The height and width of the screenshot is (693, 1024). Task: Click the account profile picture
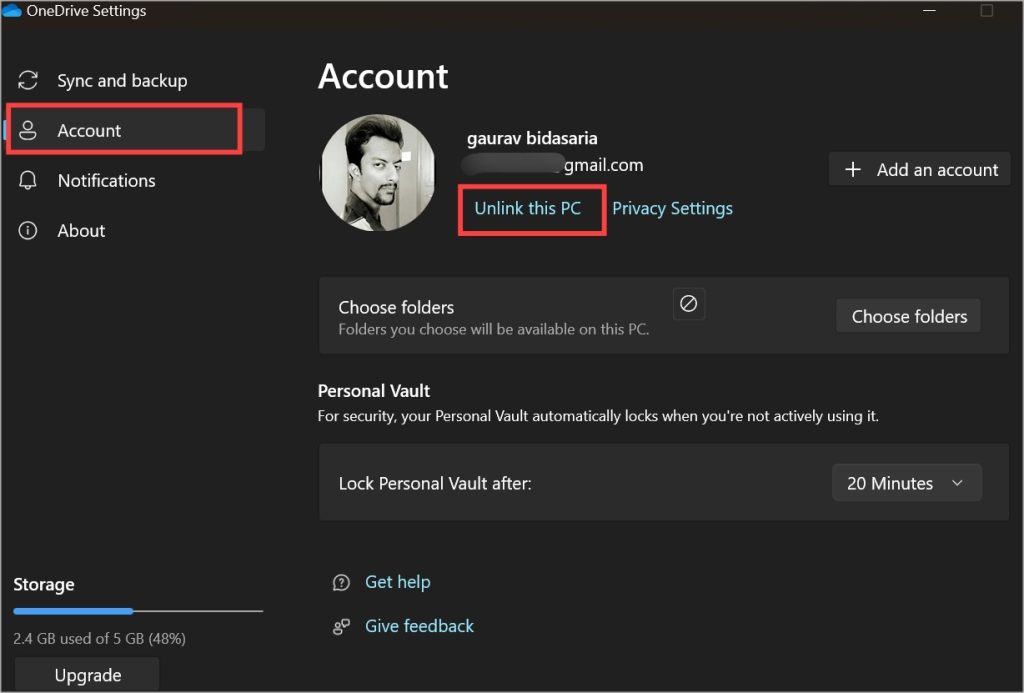[x=377, y=172]
